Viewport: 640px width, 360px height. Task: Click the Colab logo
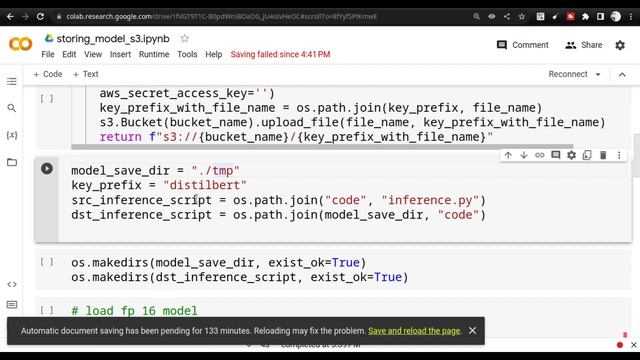point(20,44)
